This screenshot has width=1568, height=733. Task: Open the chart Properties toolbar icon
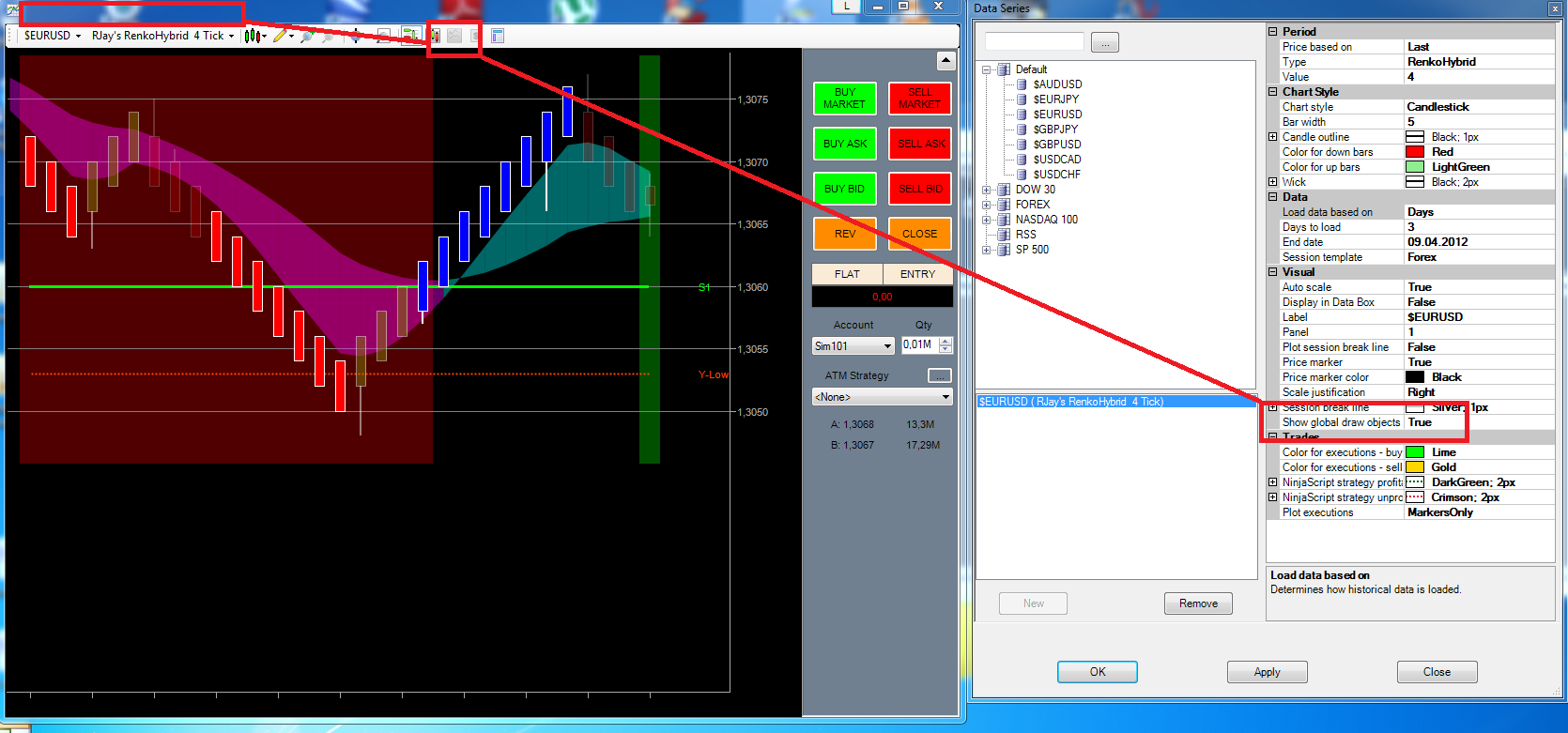(498, 36)
